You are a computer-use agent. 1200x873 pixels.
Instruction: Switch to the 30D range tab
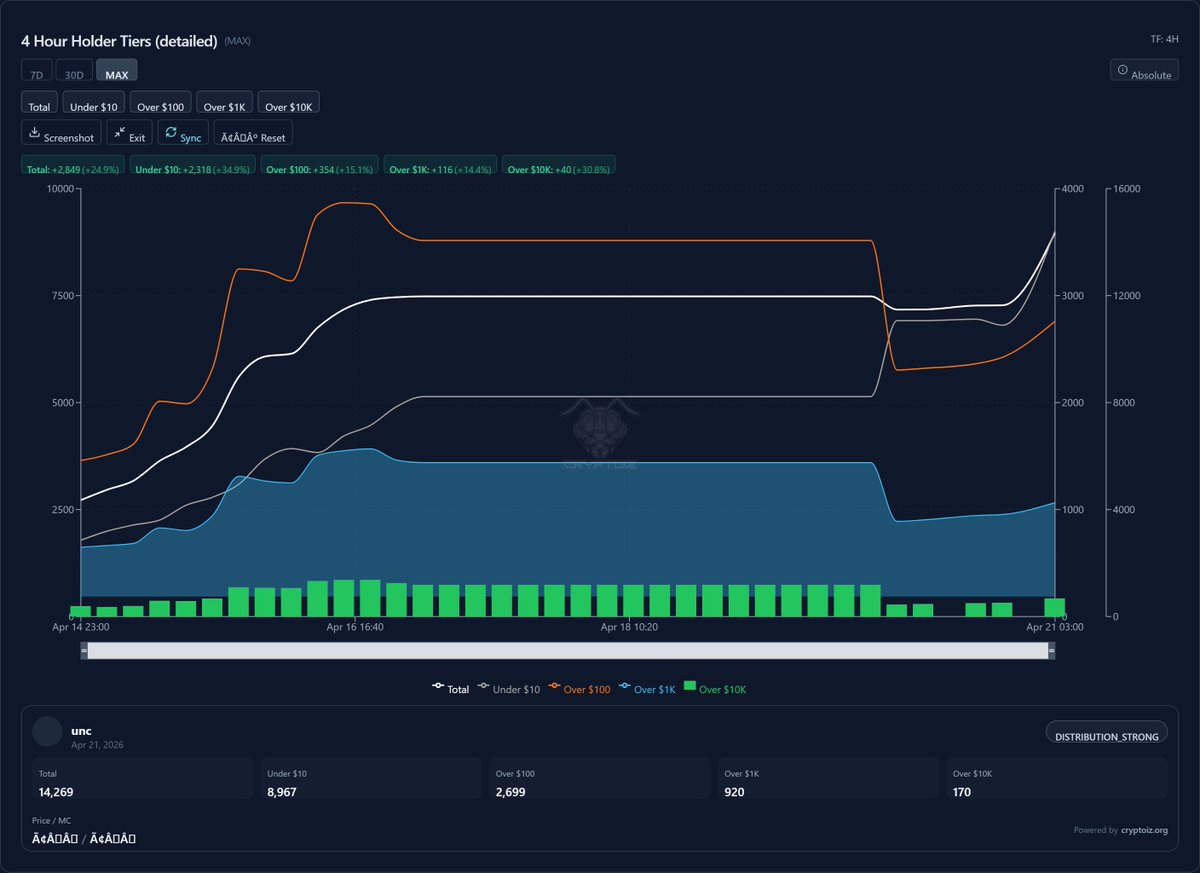tap(74, 71)
